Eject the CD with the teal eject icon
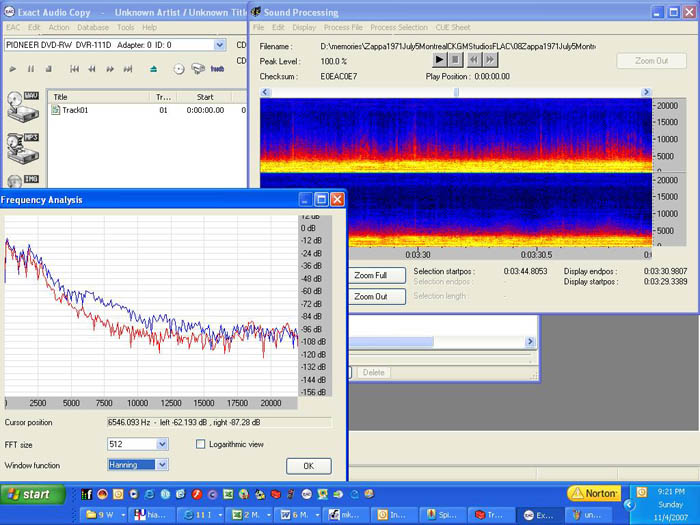700x525 pixels. tap(154, 69)
